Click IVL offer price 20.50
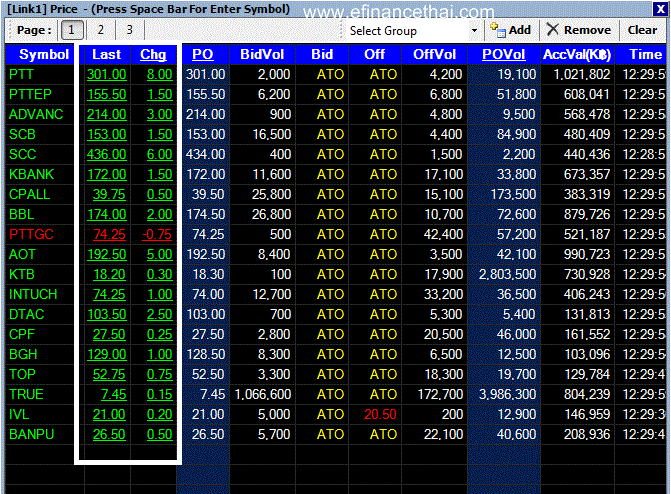The width and height of the screenshot is (671, 494). tap(380, 415)
